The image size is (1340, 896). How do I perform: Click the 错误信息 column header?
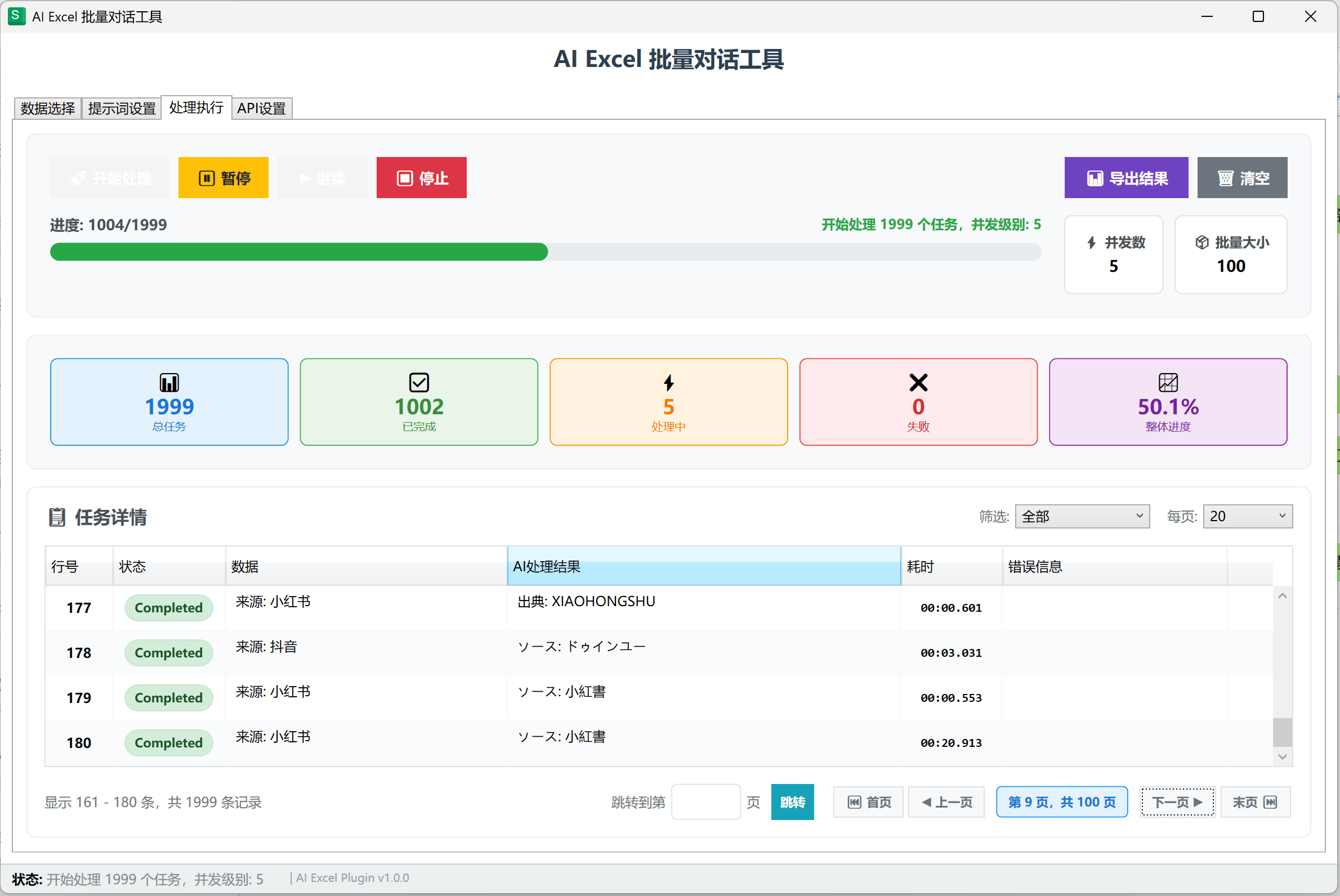pyautogui.click(x=1114, y=566)
